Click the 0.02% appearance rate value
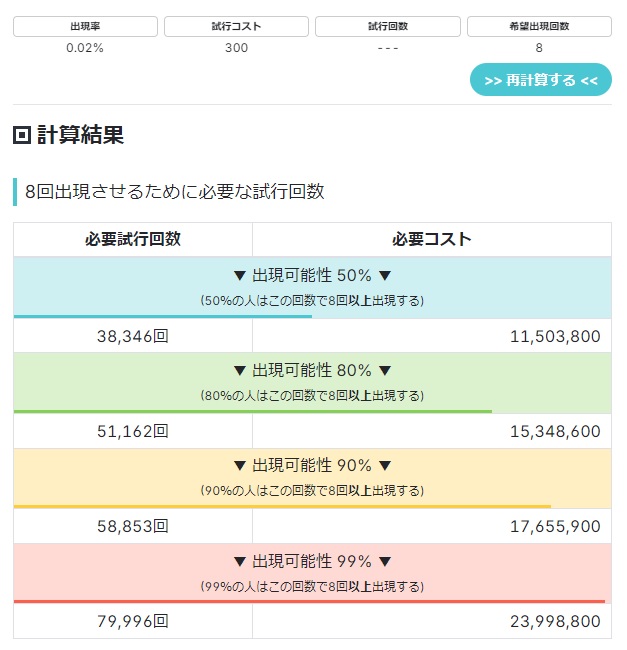Screen dimensions: 627x650 (x=85, y=48)
